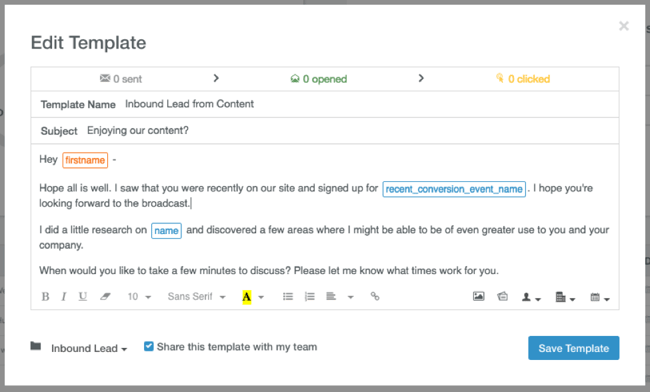Save Template button
Viewport: 650px width, 392px height.
[x=574, y=348]
